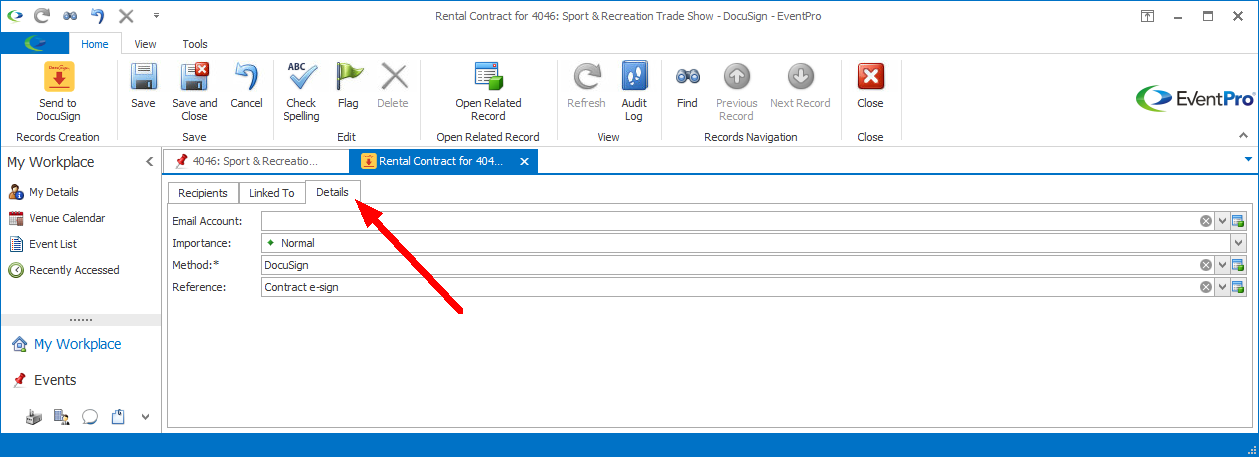Click binoculars icon in quick access toolbar
The image size is (1259, 457).
[69, 16]
